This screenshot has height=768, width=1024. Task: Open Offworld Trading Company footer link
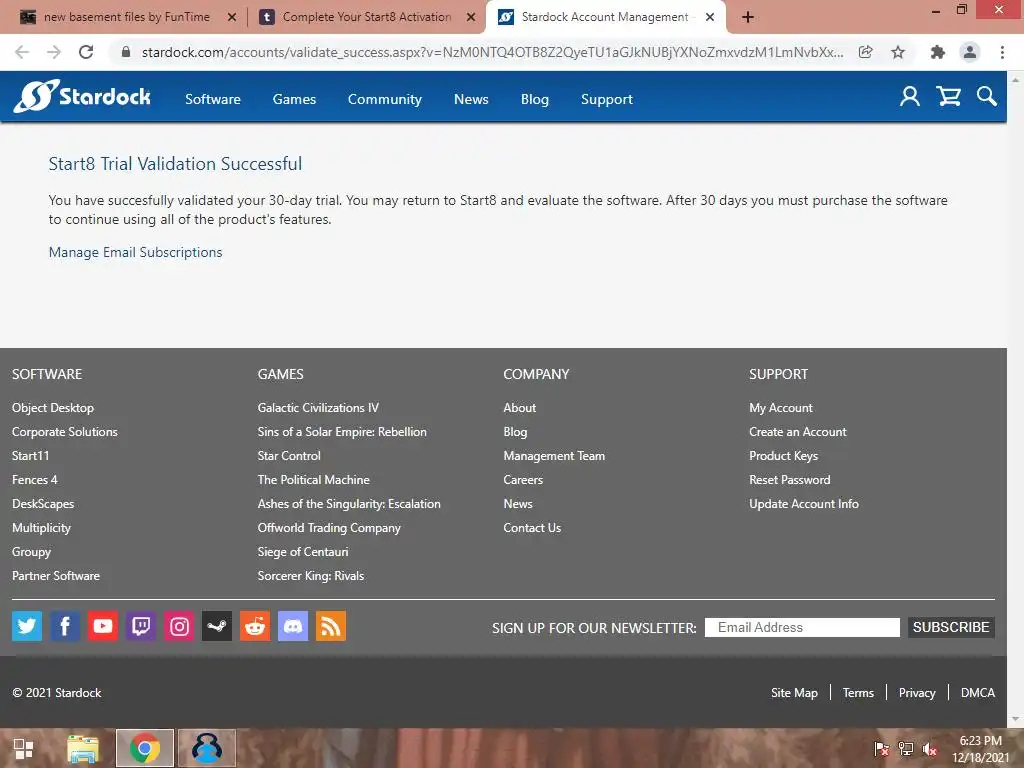[x=329, y=528]
